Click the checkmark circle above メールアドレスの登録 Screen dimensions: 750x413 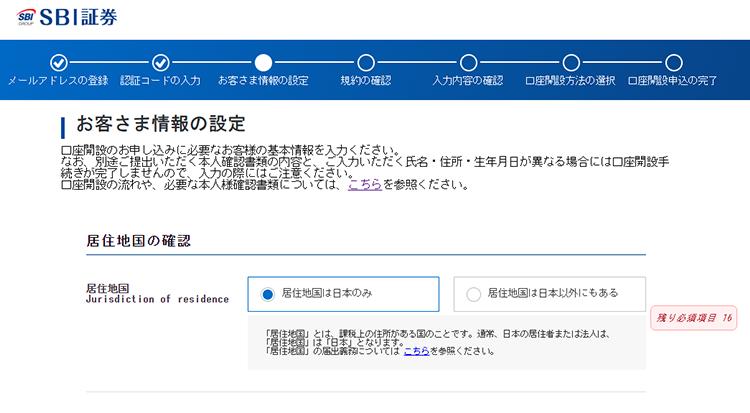58,62
